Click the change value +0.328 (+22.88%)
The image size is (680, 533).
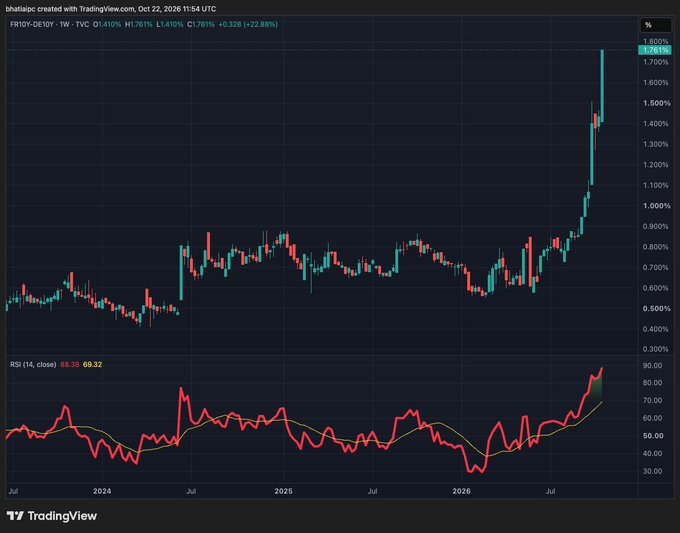(248, 25)
